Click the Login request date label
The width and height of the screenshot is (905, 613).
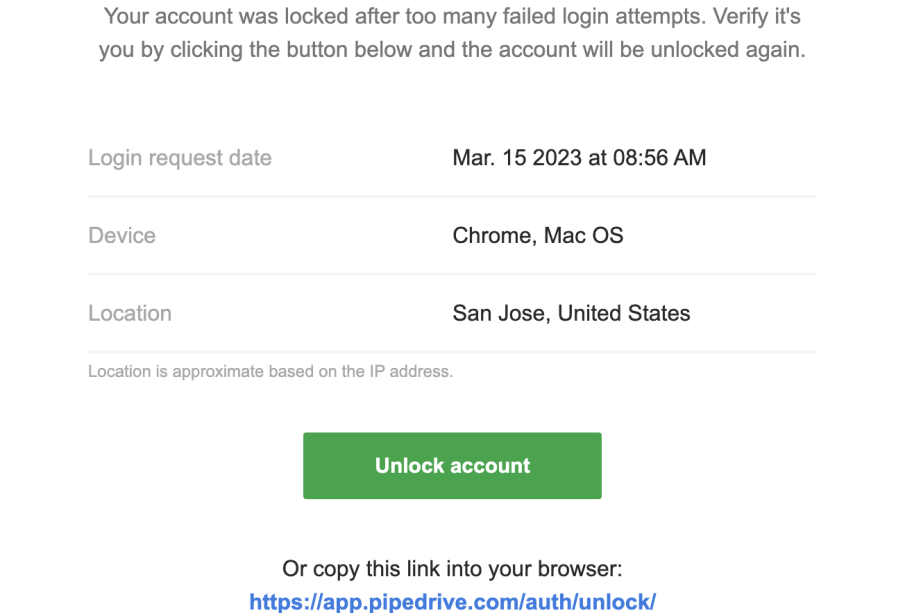[180, 158]
